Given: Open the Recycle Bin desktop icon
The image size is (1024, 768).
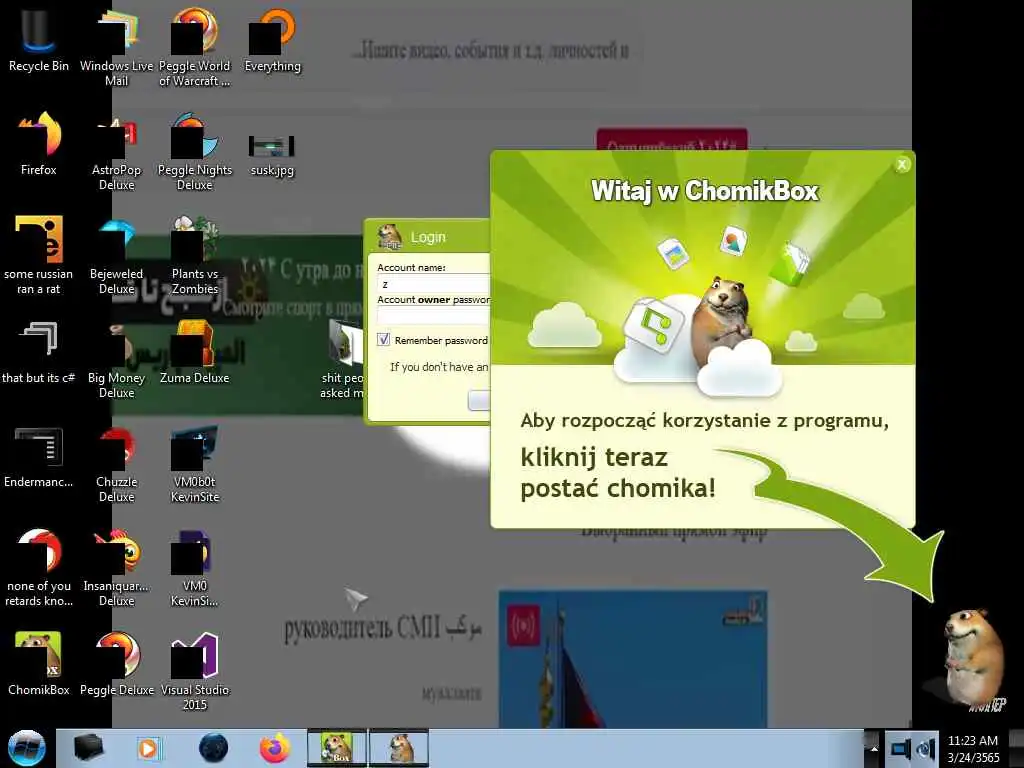Looking at the screenshot, I should [x=39, y=40].
